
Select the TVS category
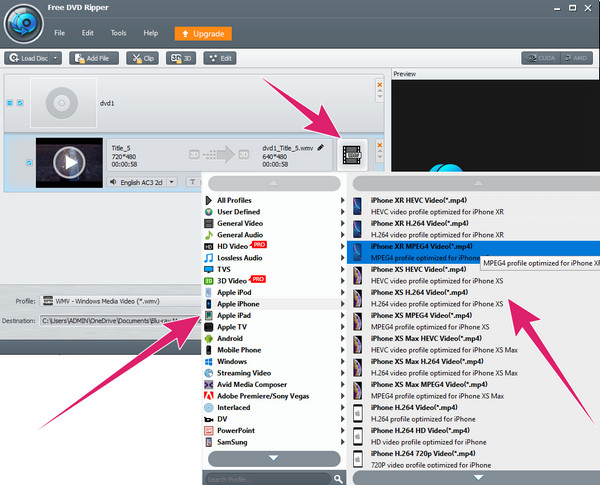pos(274,269)
